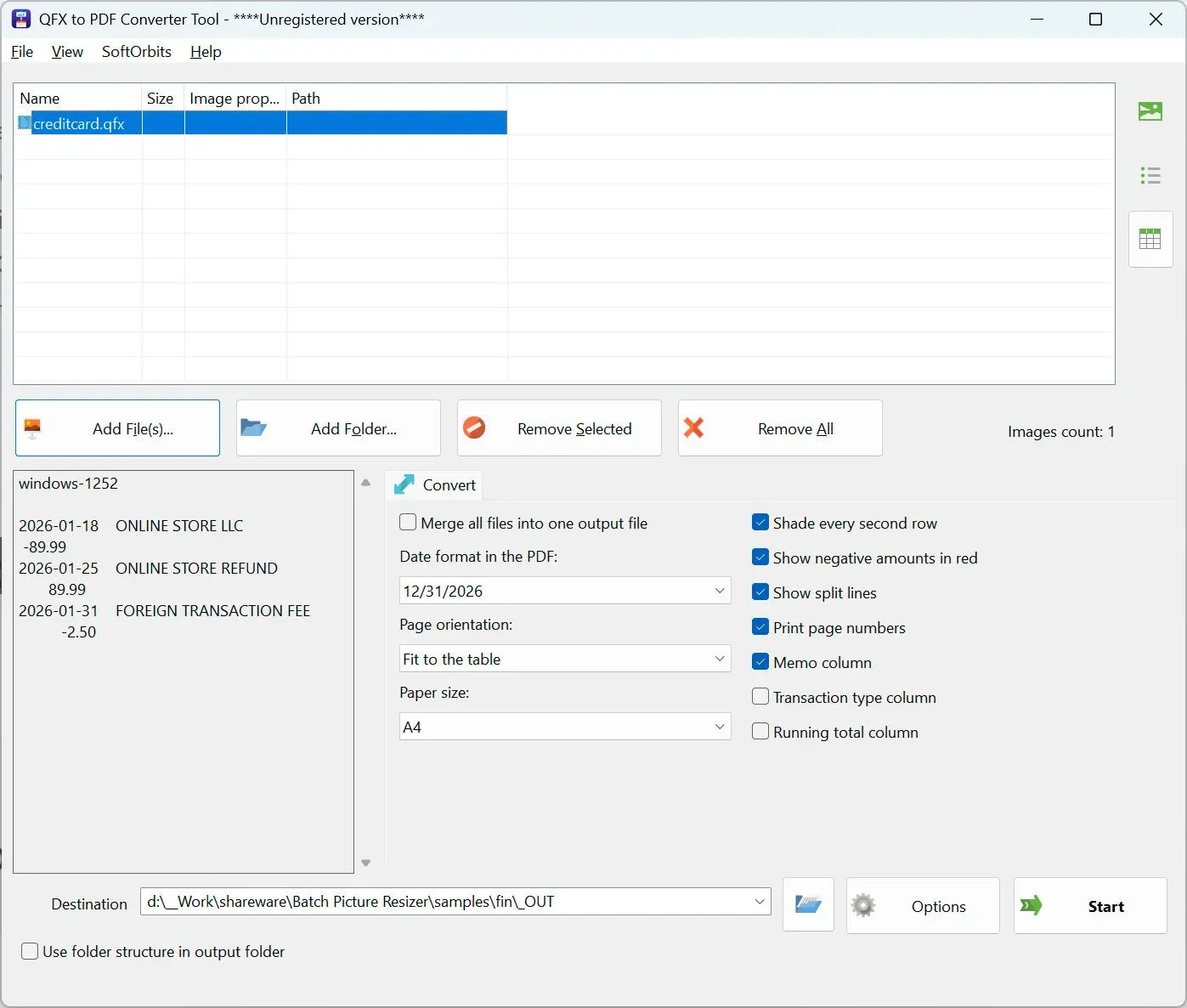This screenshot has width=1187, height=1008.
Task: Open the Date format dropdown
Action: tap(565, 591)
